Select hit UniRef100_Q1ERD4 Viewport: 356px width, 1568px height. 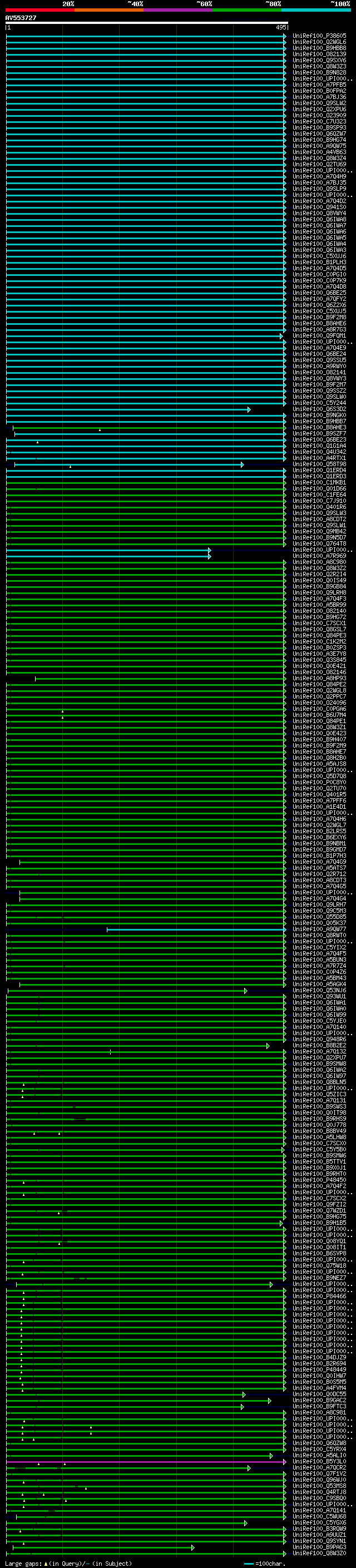pyautogui.click(x=319, y=471)
